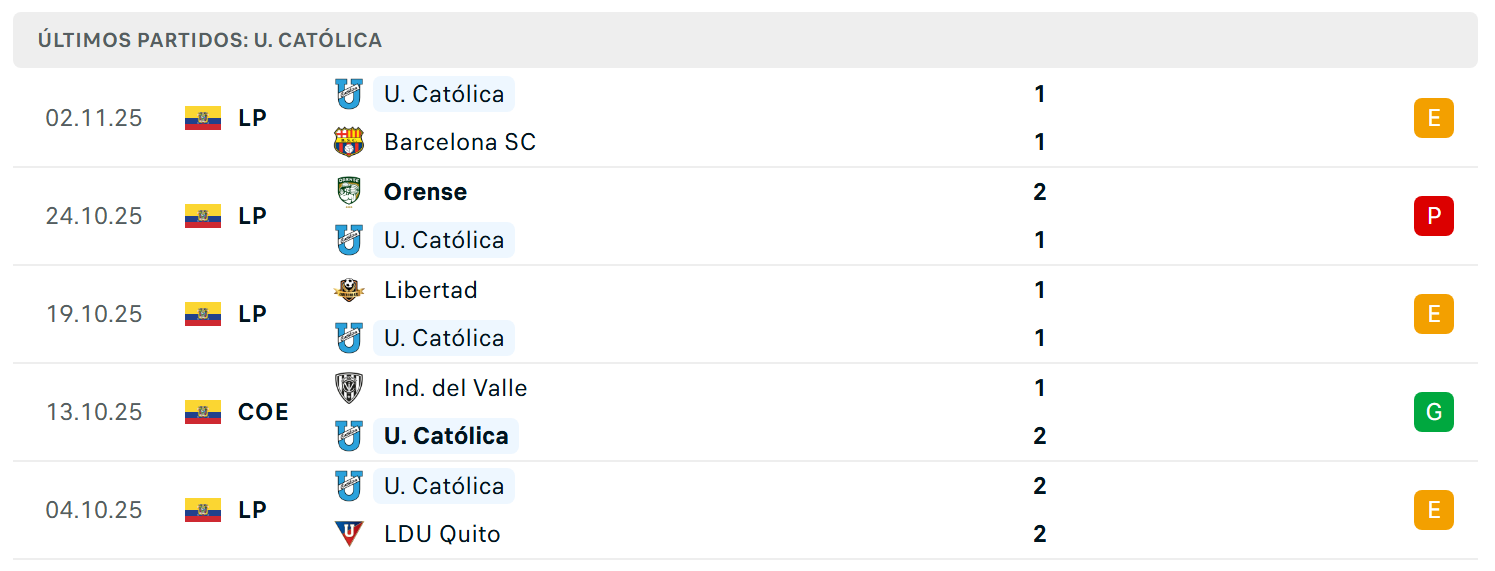Click the 19.10.25 match date

94,314
